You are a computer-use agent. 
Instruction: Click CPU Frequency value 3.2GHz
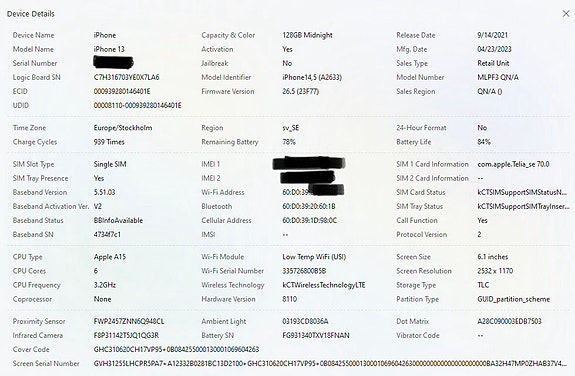pos(105,285)
